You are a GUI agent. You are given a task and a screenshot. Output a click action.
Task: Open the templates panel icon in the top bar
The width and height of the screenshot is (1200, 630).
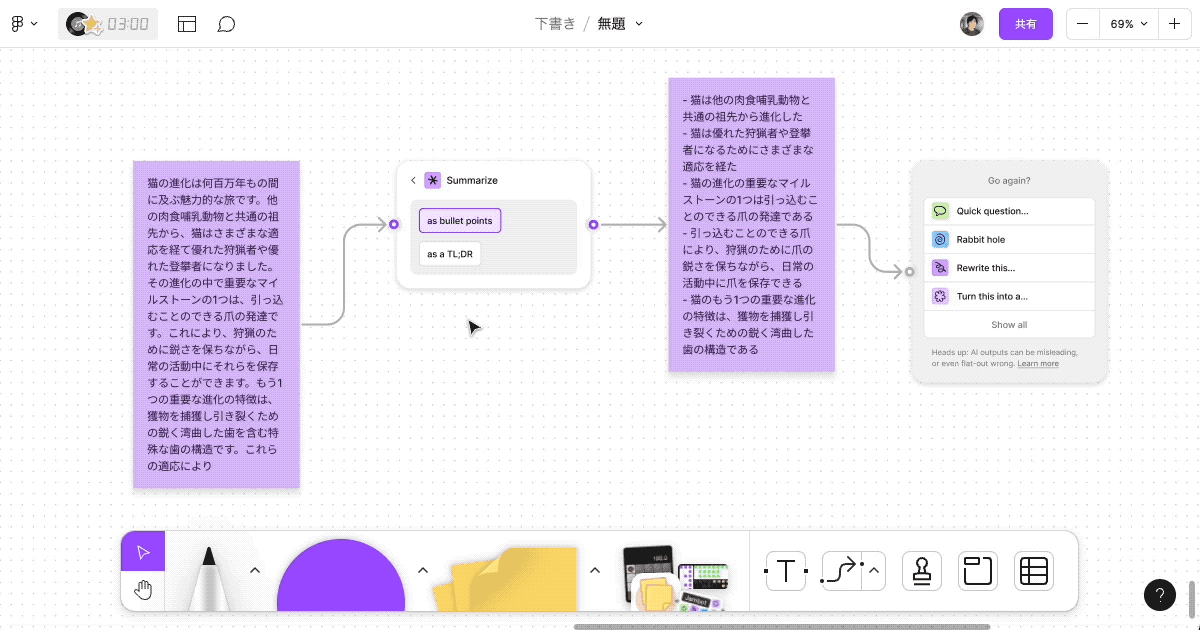point(187,23)
